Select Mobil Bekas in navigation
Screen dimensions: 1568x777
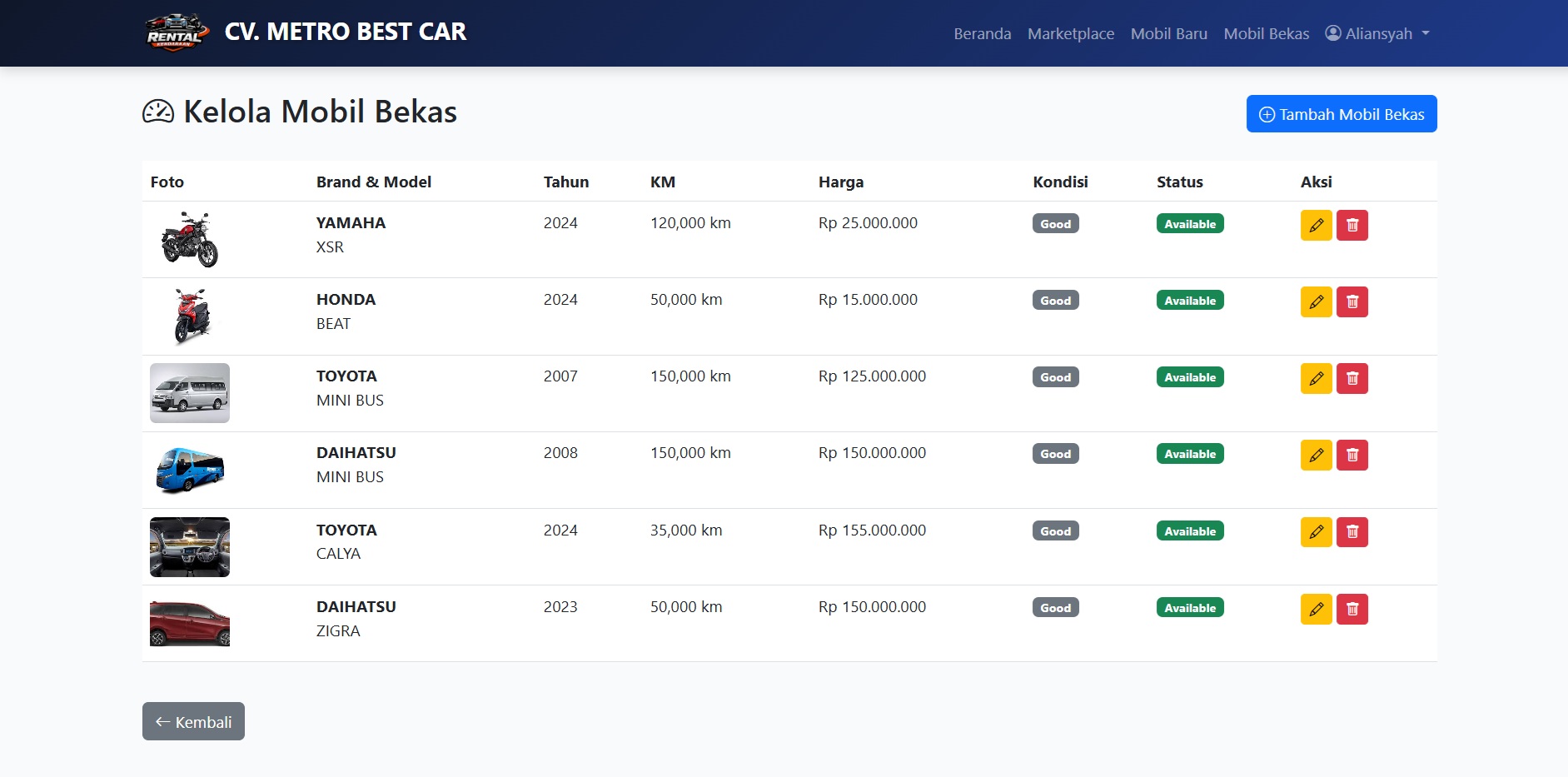click(1266, 33)
